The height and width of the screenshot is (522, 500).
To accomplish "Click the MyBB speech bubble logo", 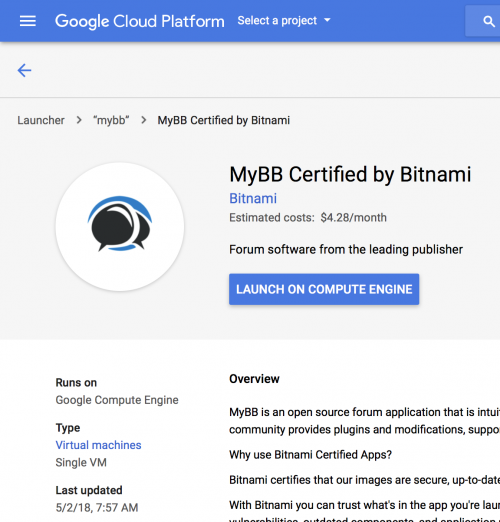I will tap(120, 224).
